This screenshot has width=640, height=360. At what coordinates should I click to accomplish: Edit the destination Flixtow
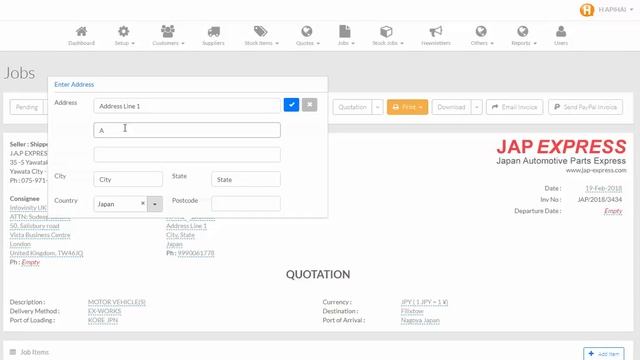click(412, 311)
